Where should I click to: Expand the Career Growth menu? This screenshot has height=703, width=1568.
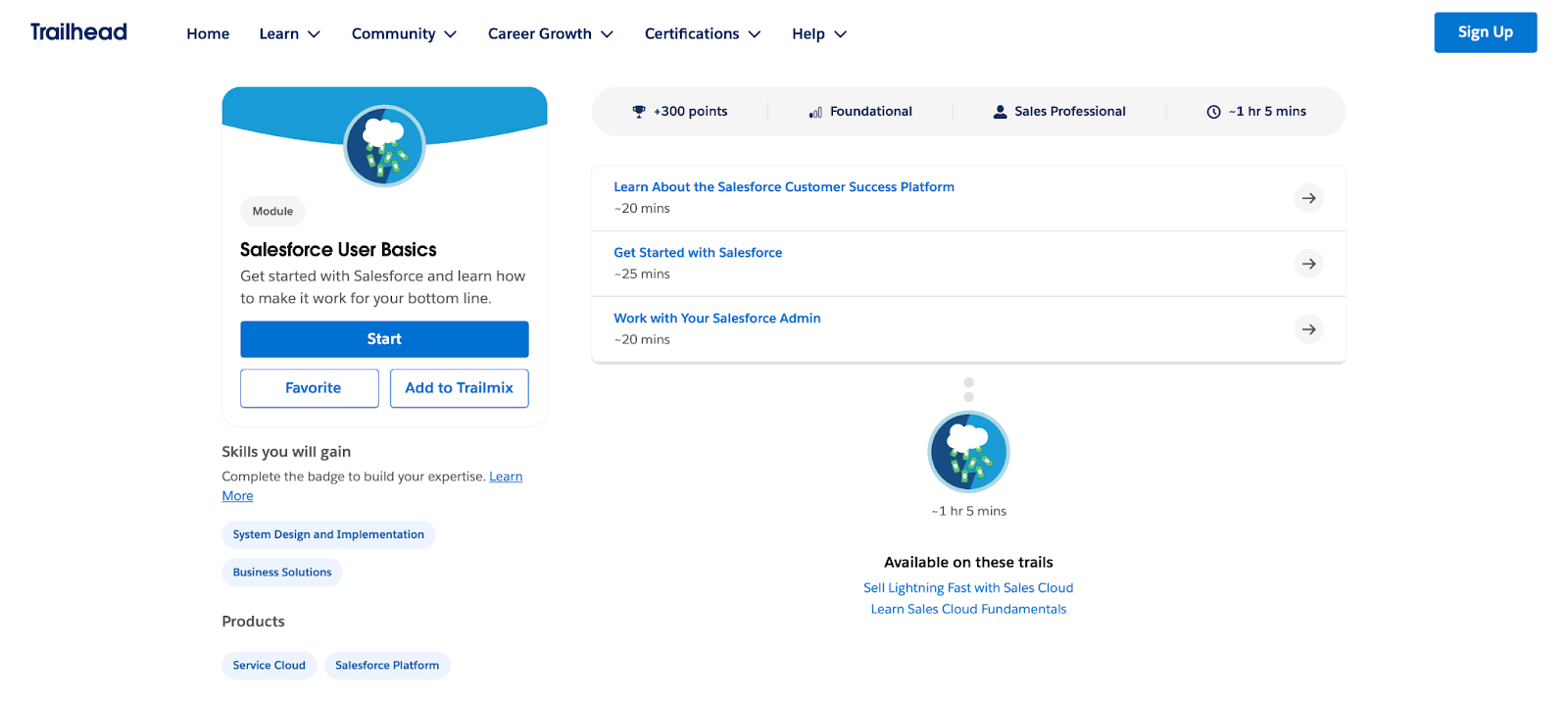tap(550, 34)
